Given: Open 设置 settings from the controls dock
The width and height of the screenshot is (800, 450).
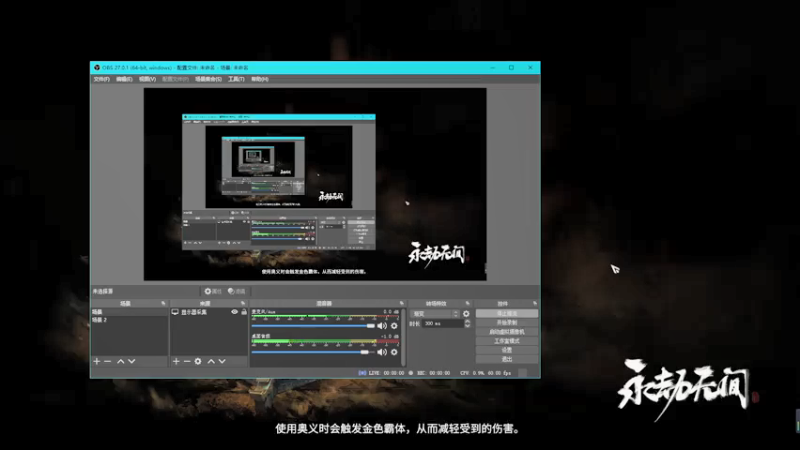Looking at the screenshot, I should [507, 350].
